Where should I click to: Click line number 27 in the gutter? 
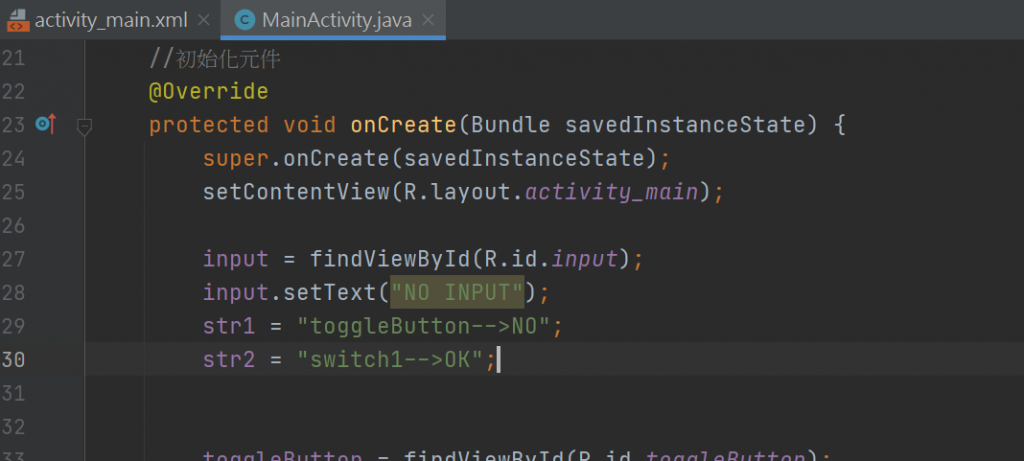click(x=13, y=259)
